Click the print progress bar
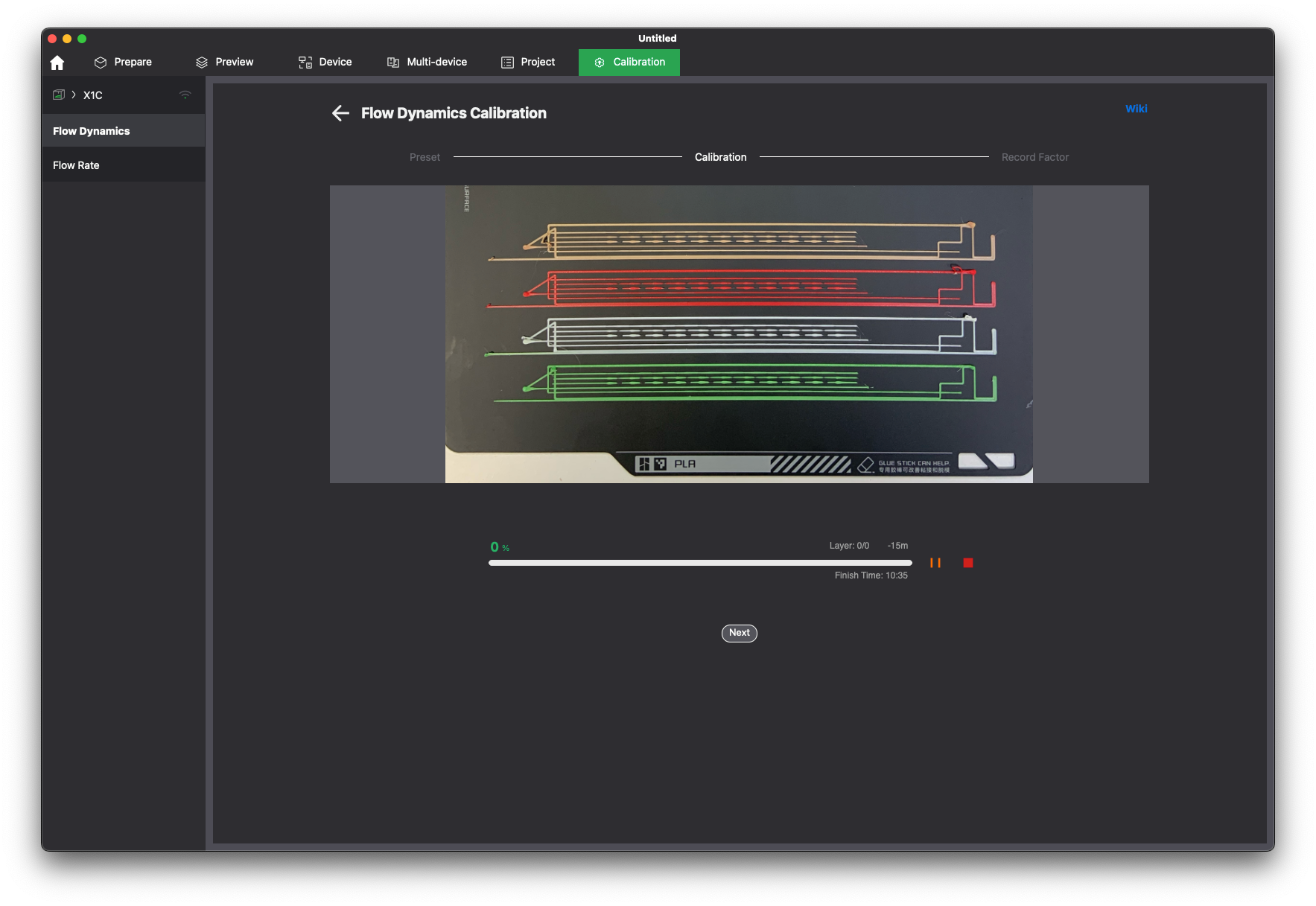Image resolution: width=1316 pixels, height=906 pixels. [700, 563]
